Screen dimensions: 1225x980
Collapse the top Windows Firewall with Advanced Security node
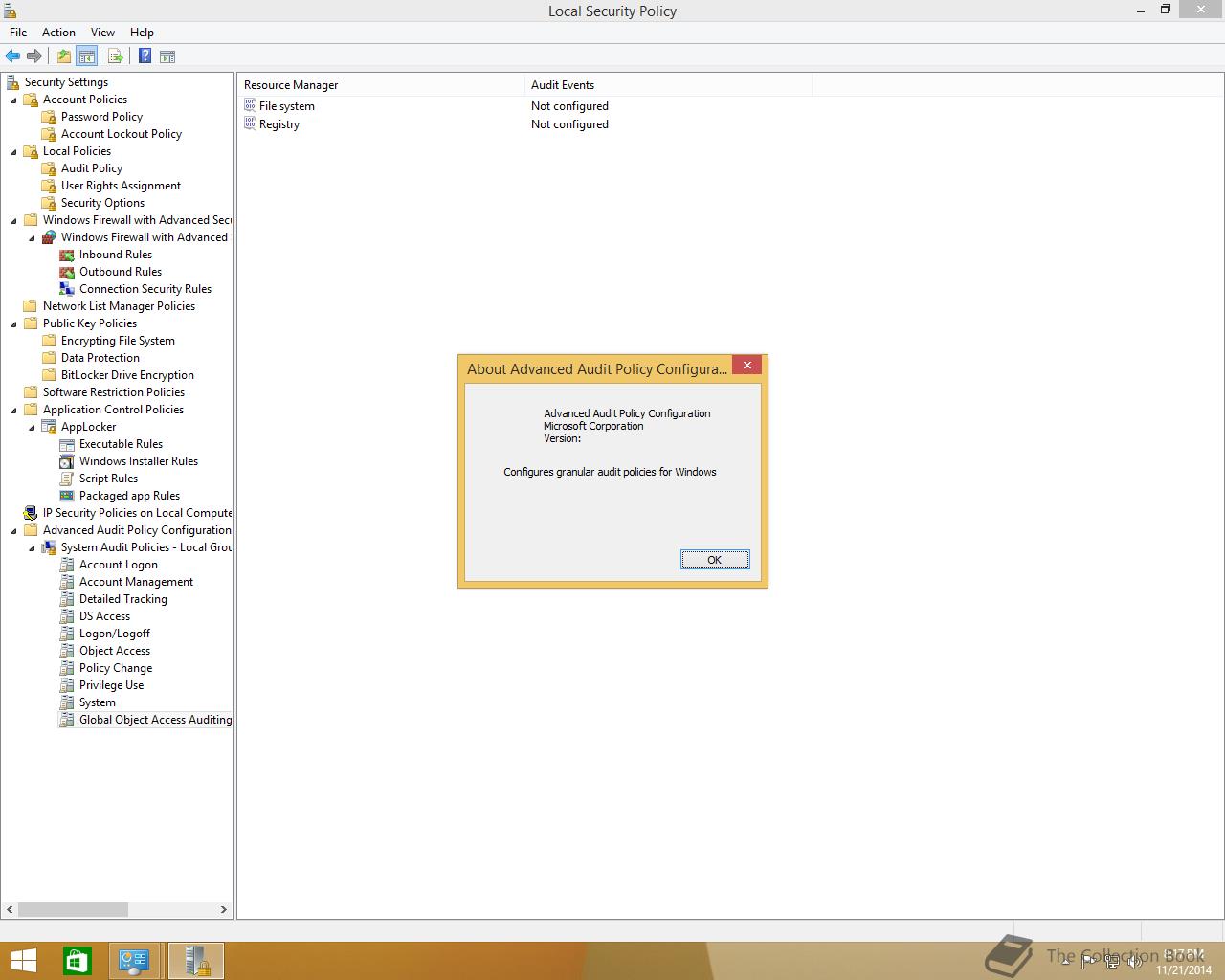[13, 220]
